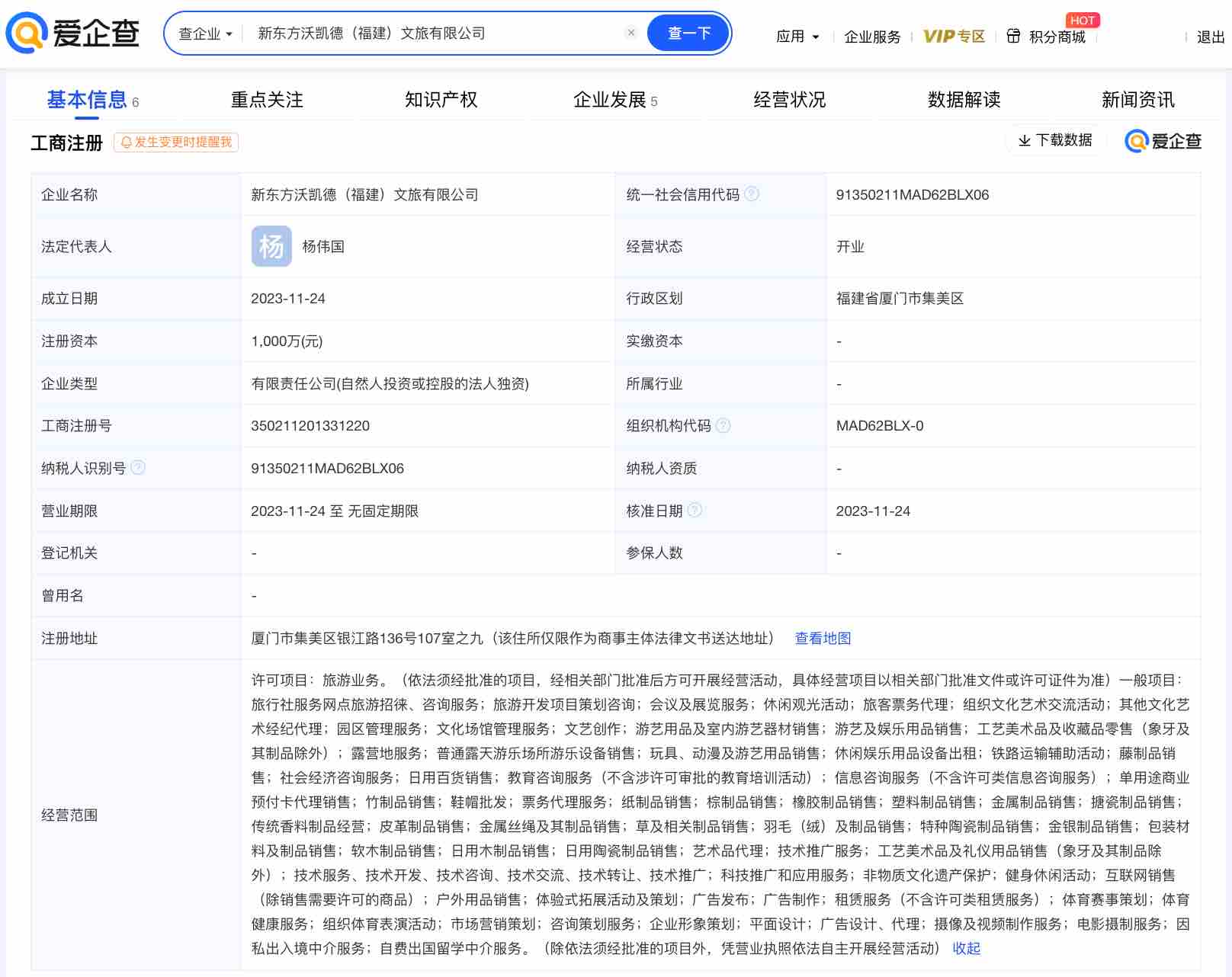
Task: Open the 积分商城 link
Action: pos(1057,36)
